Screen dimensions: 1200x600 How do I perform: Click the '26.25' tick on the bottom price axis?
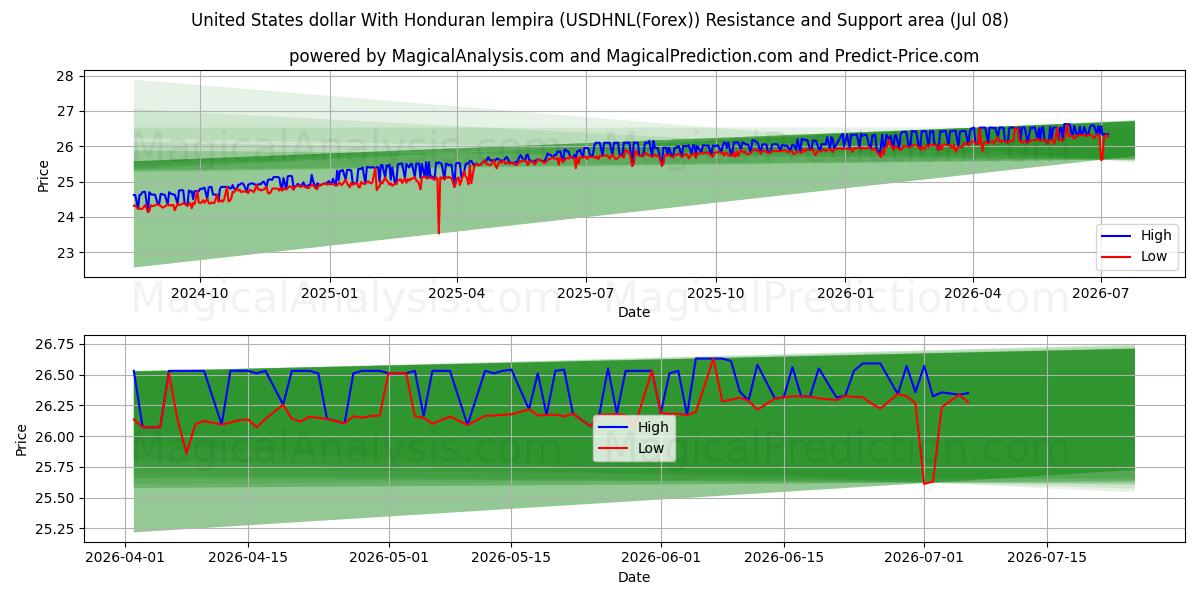tap(56, 406)
